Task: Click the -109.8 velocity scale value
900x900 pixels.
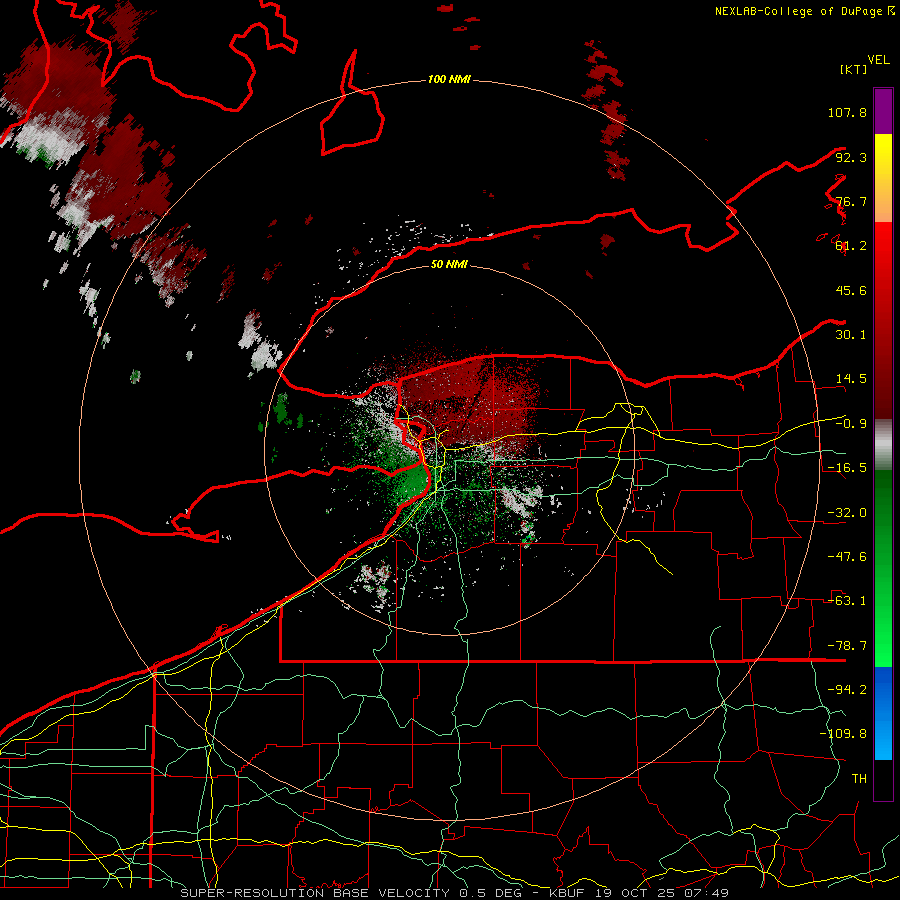Action: [x=843, y=734]
